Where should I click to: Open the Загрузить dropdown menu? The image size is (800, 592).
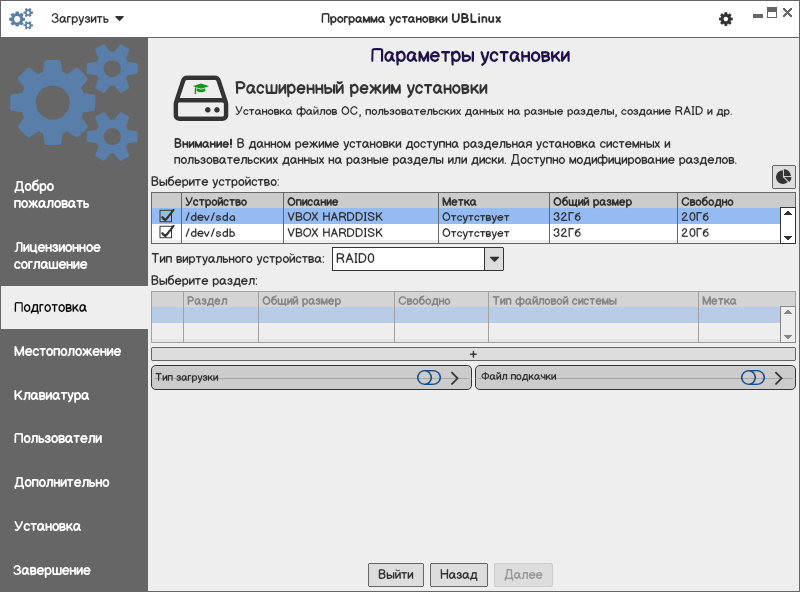click(88, 19)
